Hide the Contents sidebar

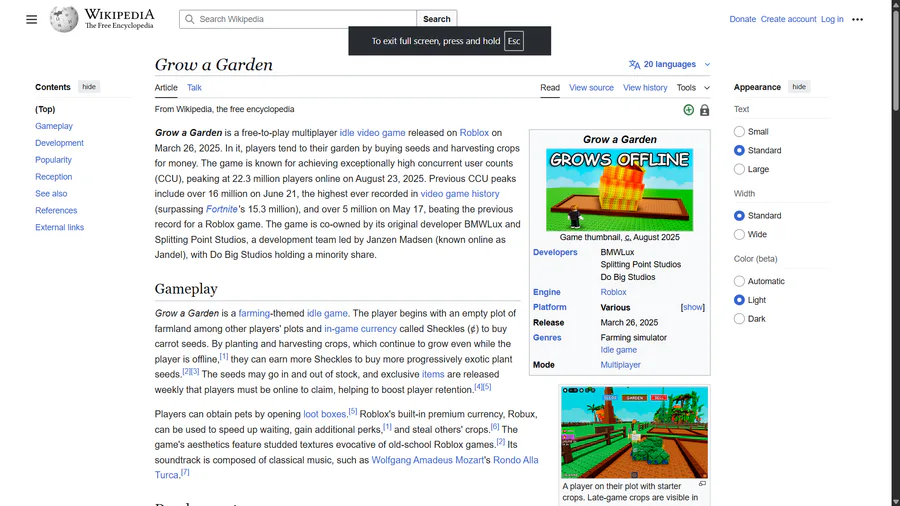(x=89, y=87)
